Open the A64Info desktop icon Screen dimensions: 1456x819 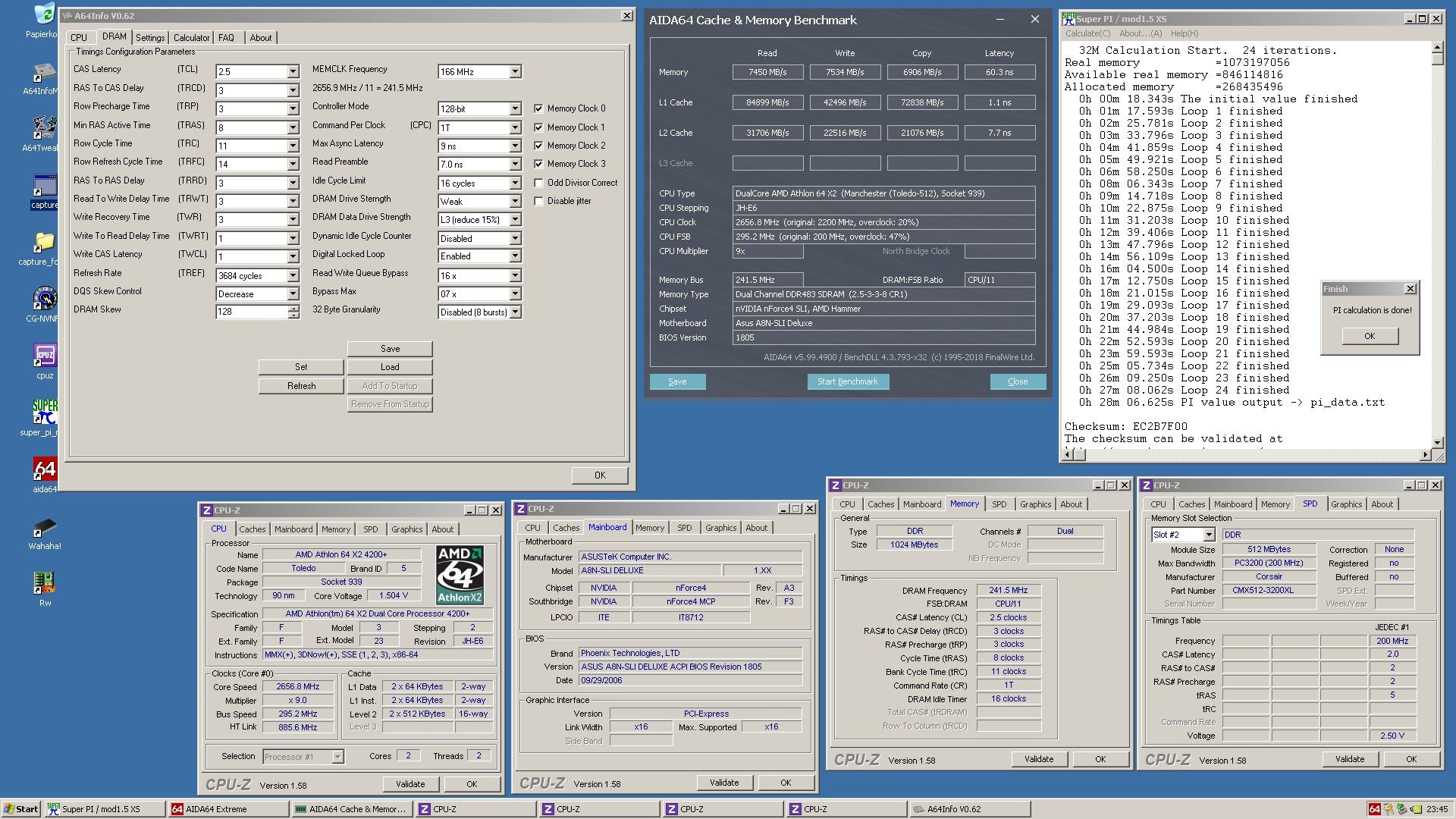[44, 74]
